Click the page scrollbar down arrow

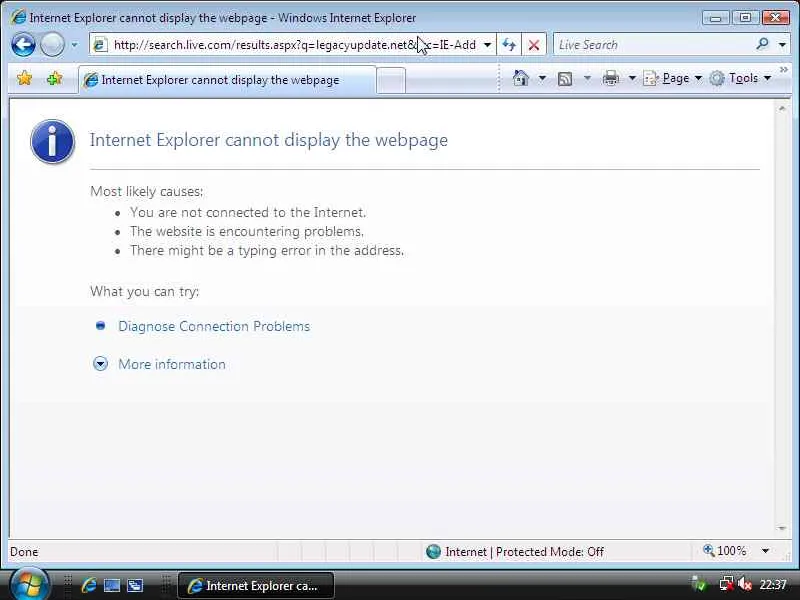[x=782, y=528]
